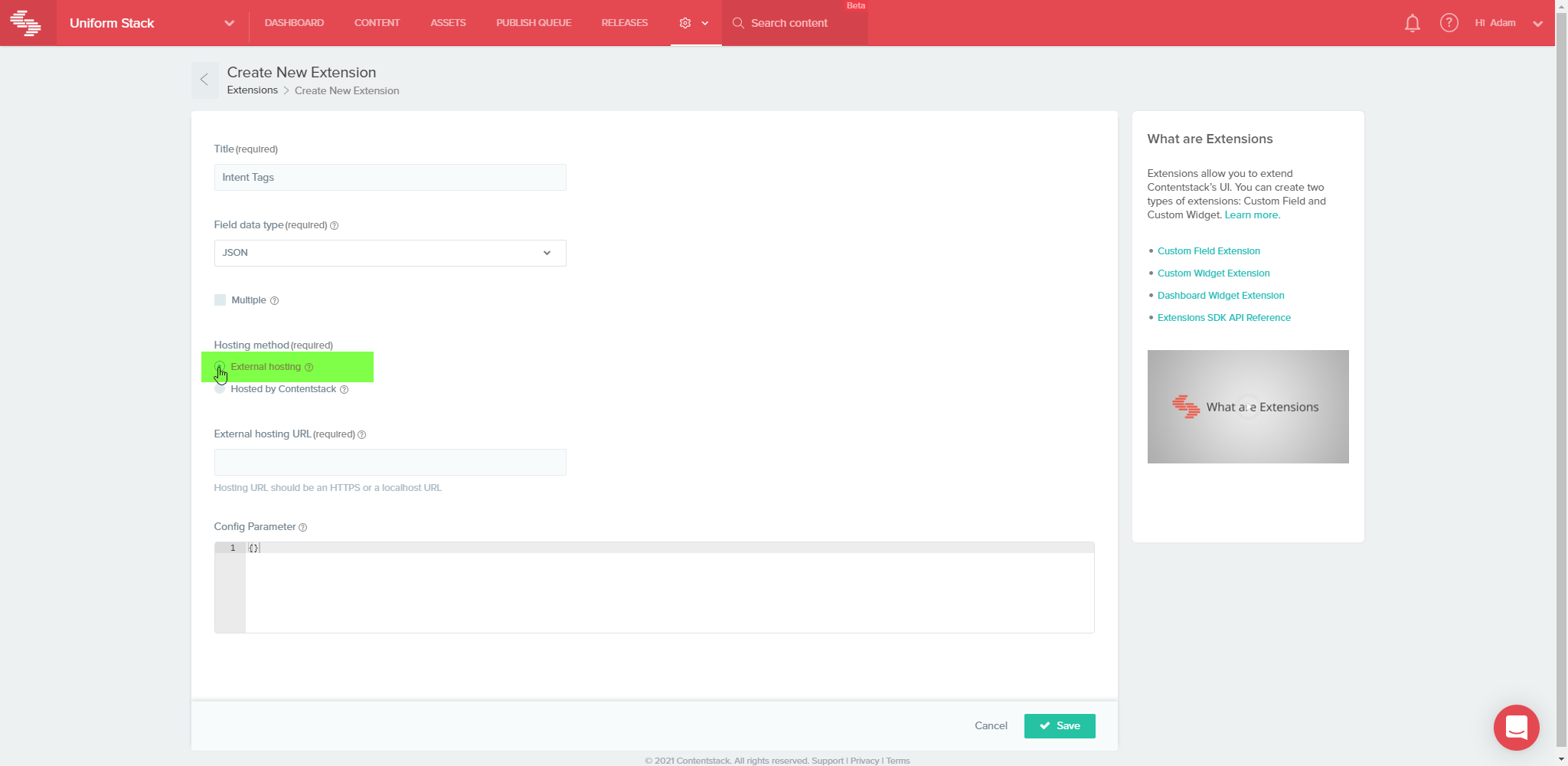Open Custom Field Extension link
Image resolution: width=1568 pixels, height=766 pixels.
point(1209,251)
